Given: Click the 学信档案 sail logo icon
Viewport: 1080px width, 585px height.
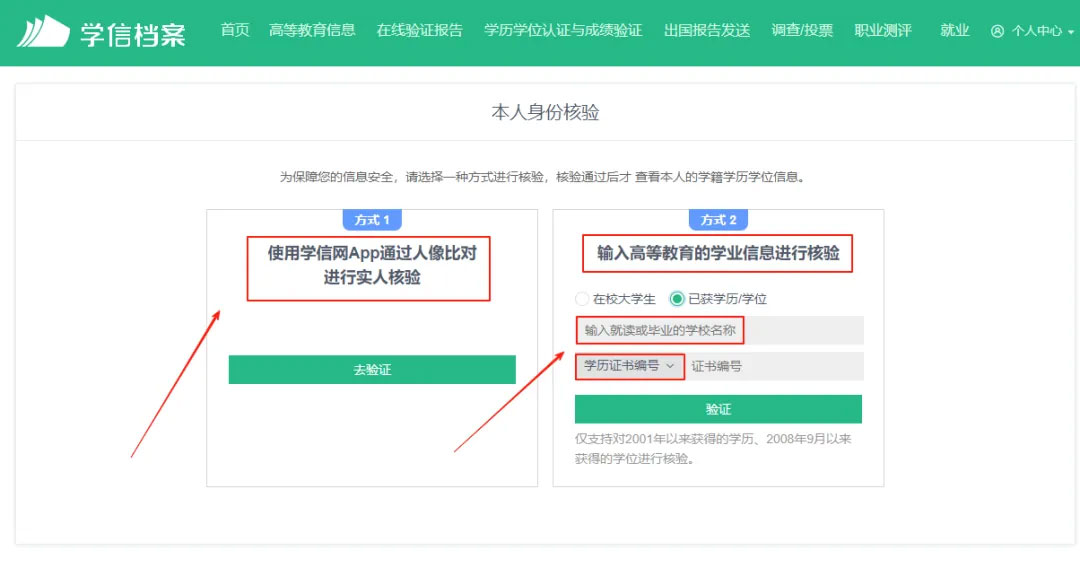Looking at the screenshot, I should click(43, 31).
